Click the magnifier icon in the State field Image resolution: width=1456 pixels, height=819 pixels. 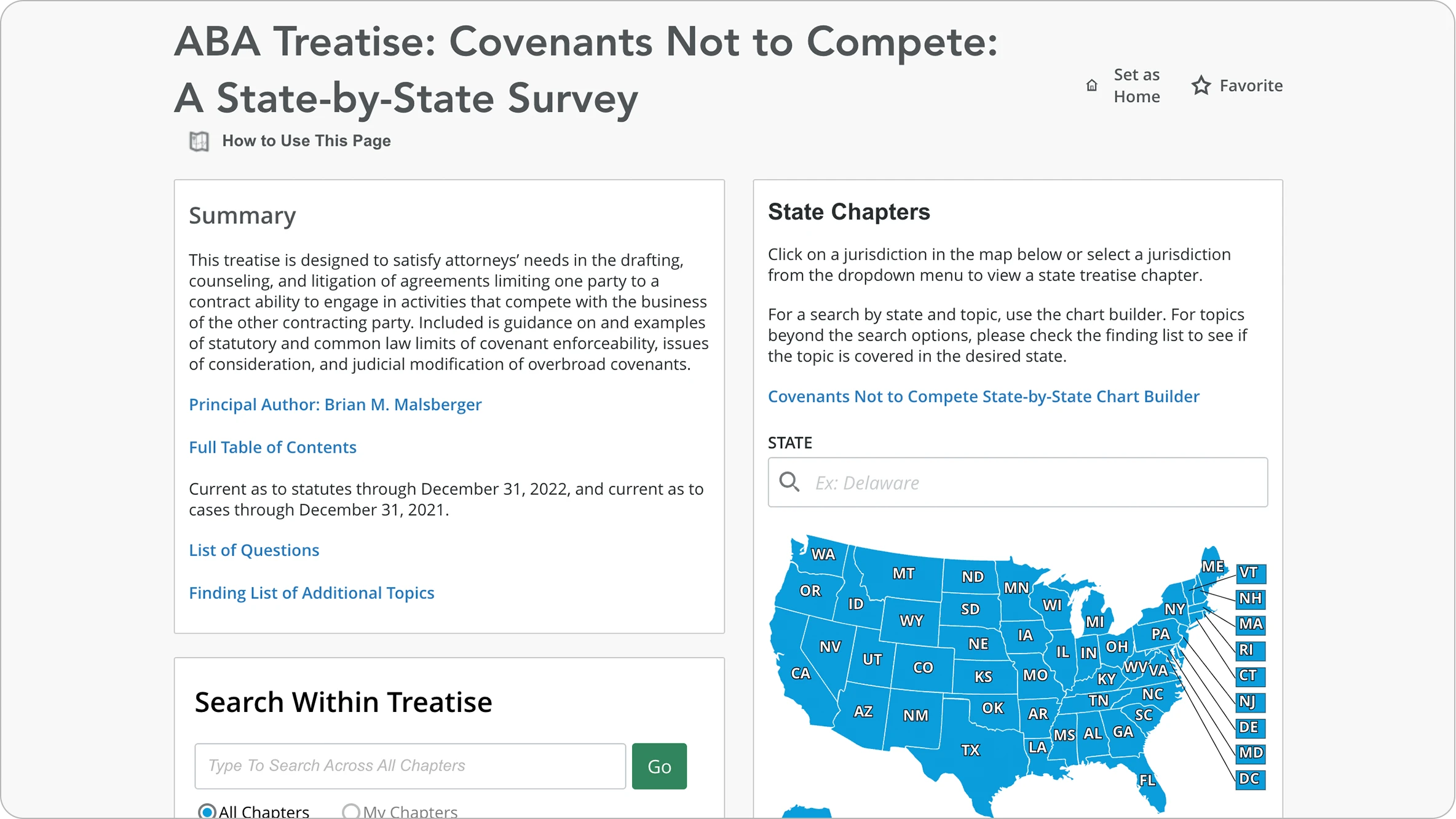click(x=789, y=482)
